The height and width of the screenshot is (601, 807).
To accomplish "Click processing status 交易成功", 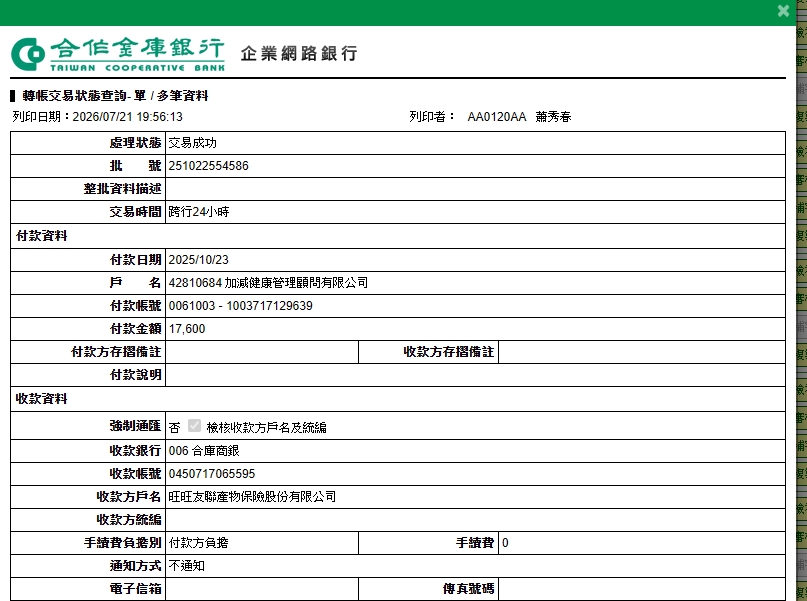I will pyautogui.click(x=192, y=143).
